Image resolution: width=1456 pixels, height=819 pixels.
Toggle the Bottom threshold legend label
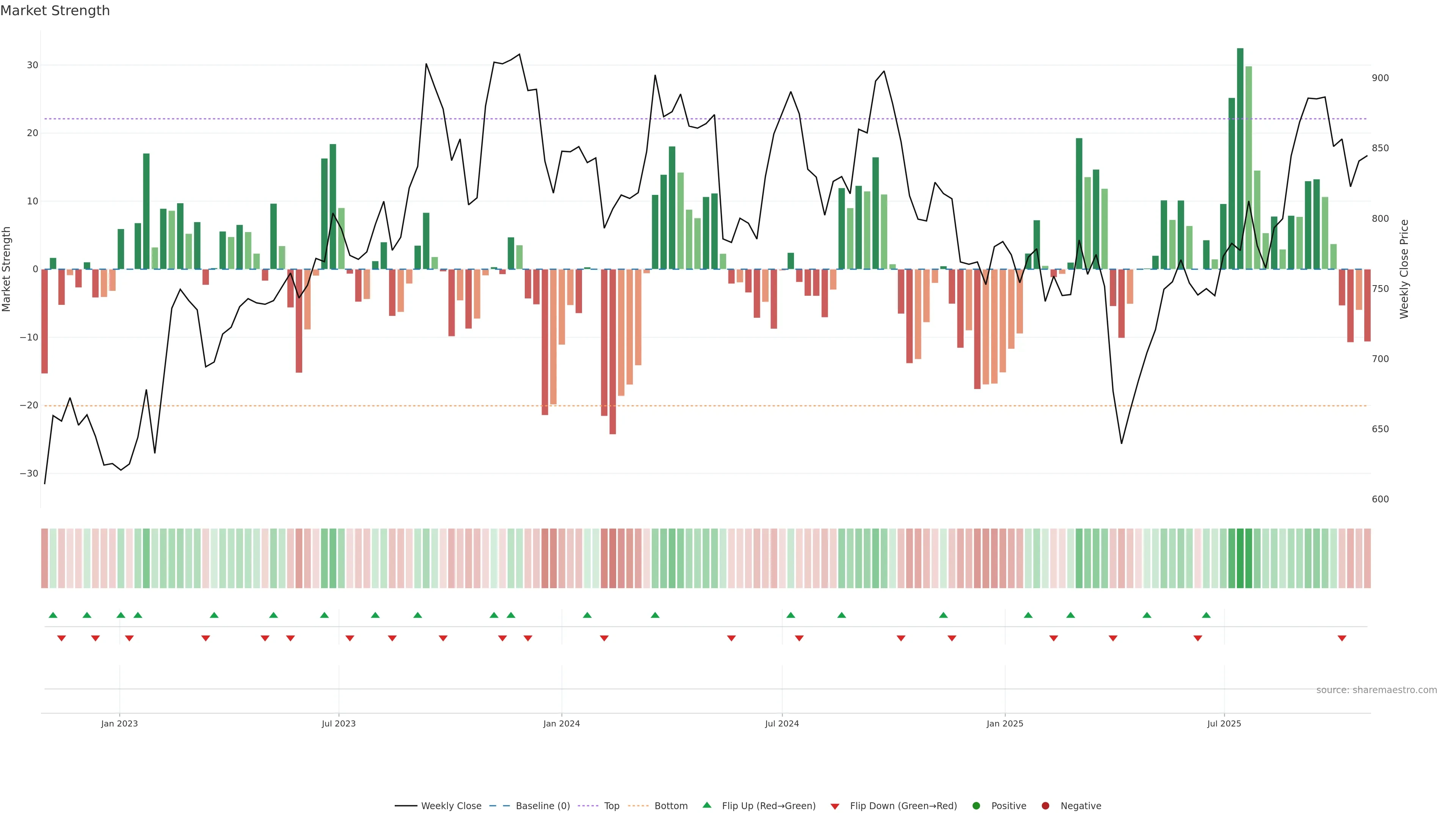(671, 806)
